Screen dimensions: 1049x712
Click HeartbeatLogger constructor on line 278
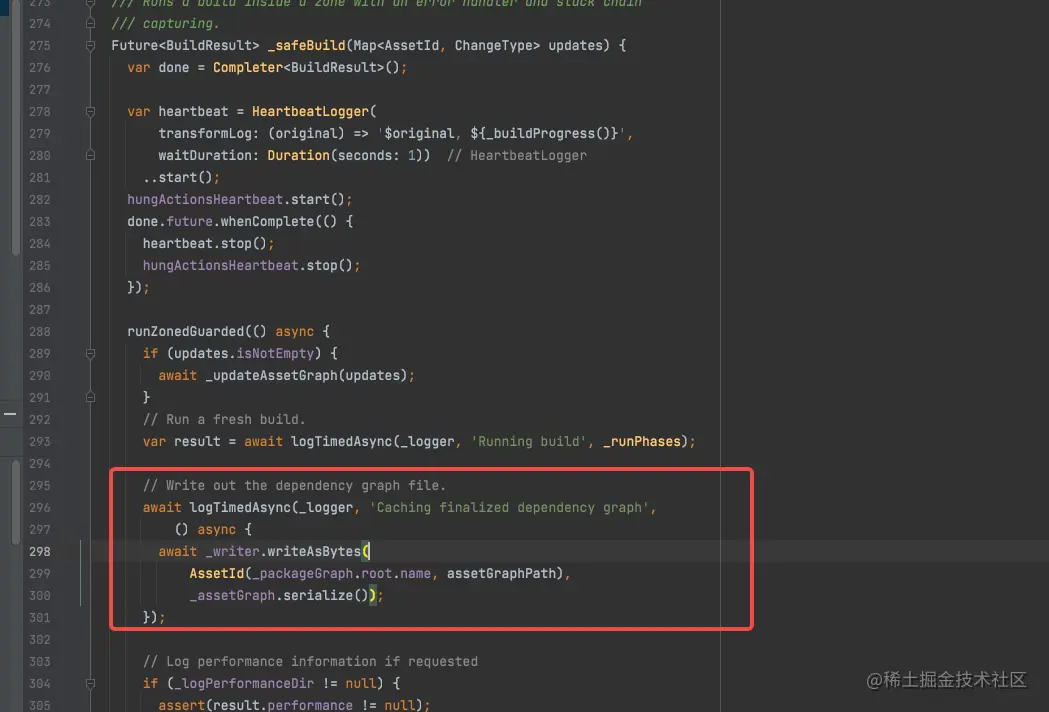310,112
